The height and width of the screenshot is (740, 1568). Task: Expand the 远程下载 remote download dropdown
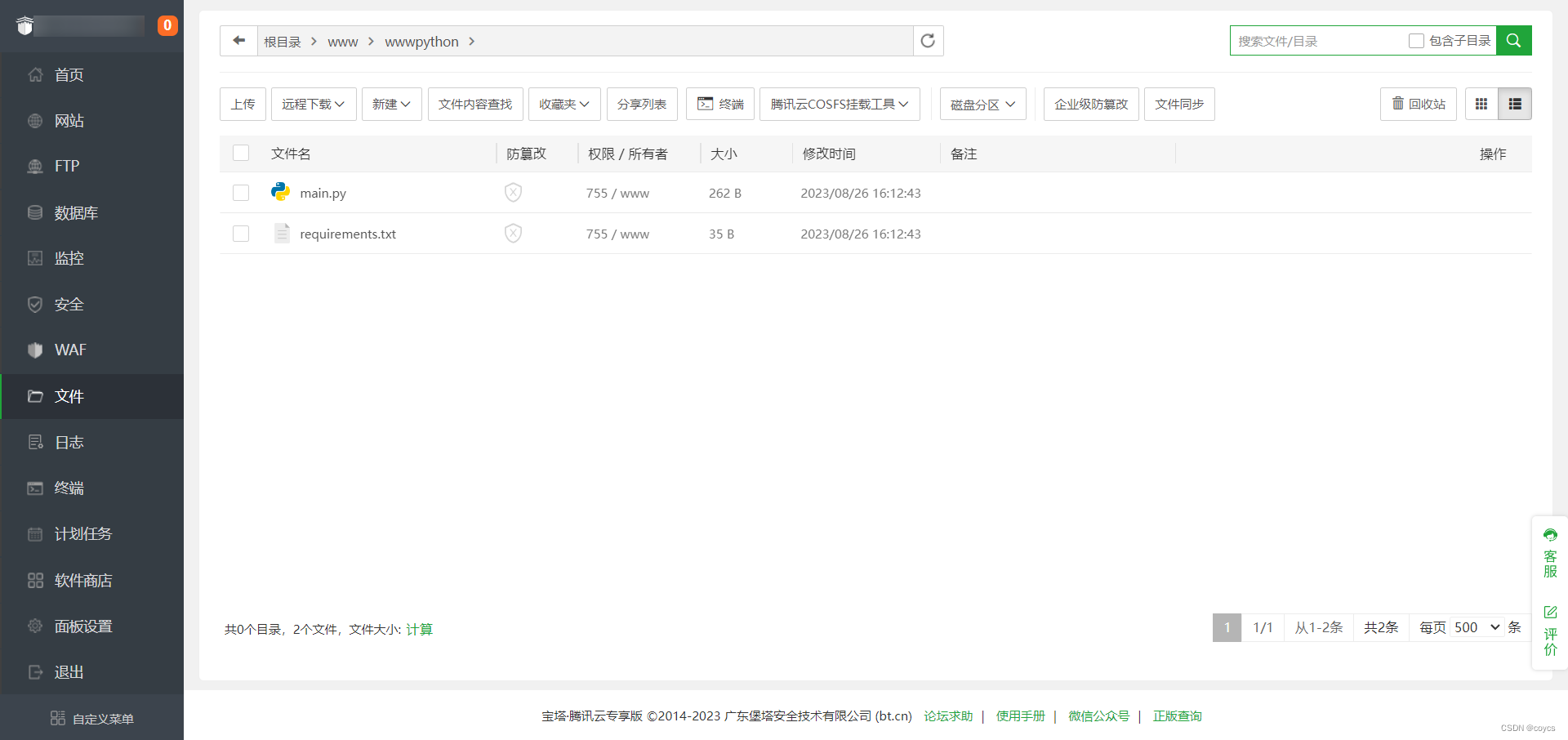pos(314,104)
